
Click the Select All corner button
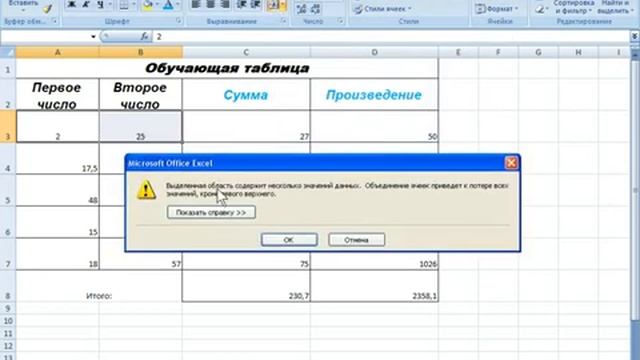[8, 52]
